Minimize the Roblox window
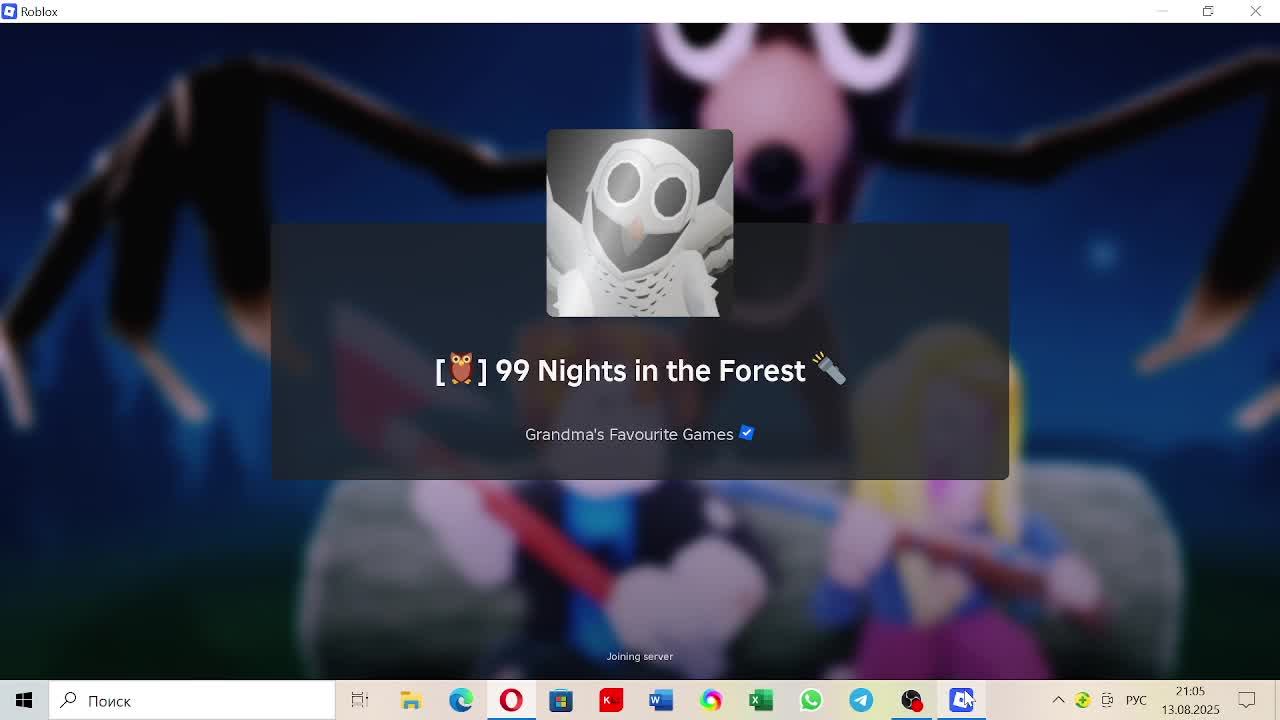 (1162, 11)
